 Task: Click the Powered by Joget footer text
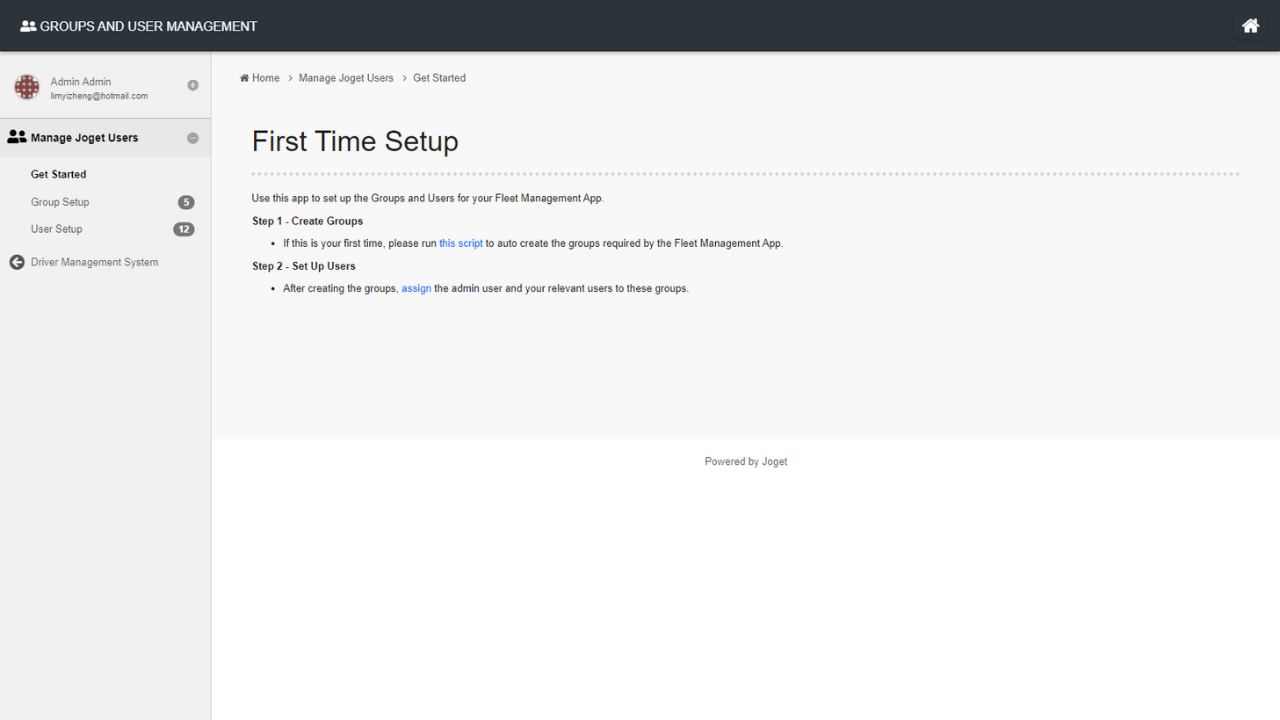tap(746, 462)
